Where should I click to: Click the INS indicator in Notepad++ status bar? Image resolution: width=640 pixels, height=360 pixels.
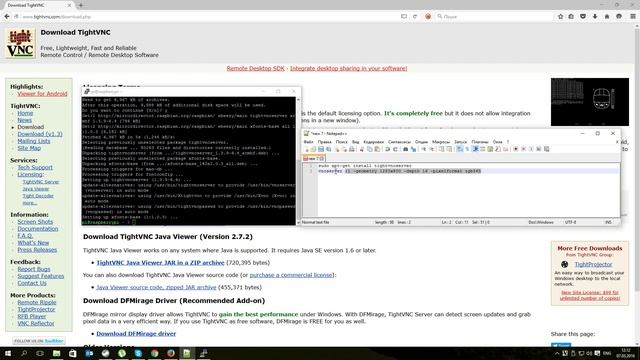point(608,222)
